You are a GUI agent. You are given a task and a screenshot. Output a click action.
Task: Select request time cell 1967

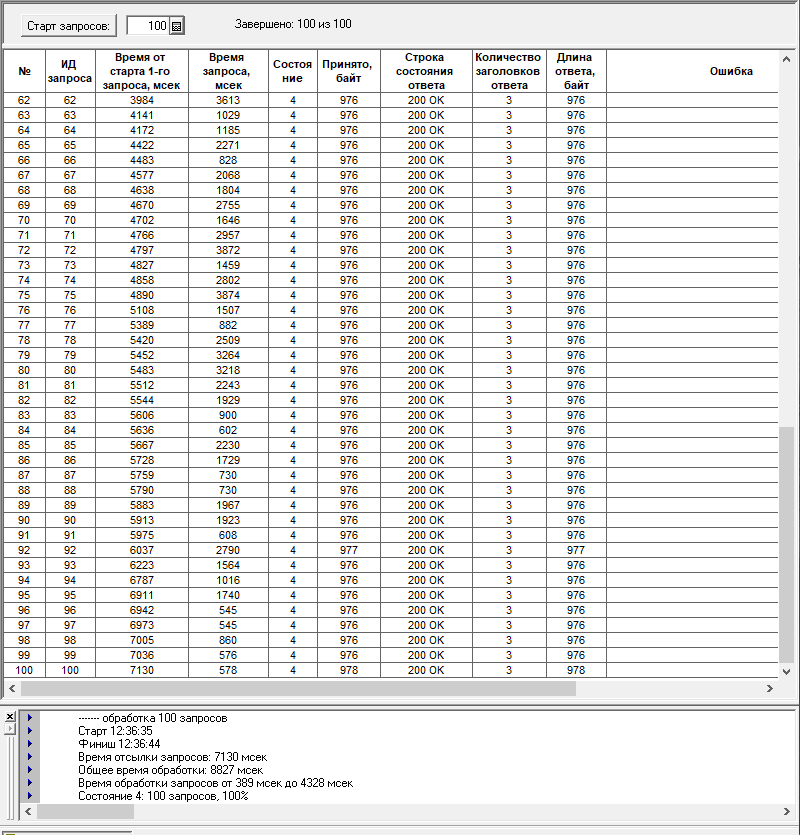pos(228,505)
